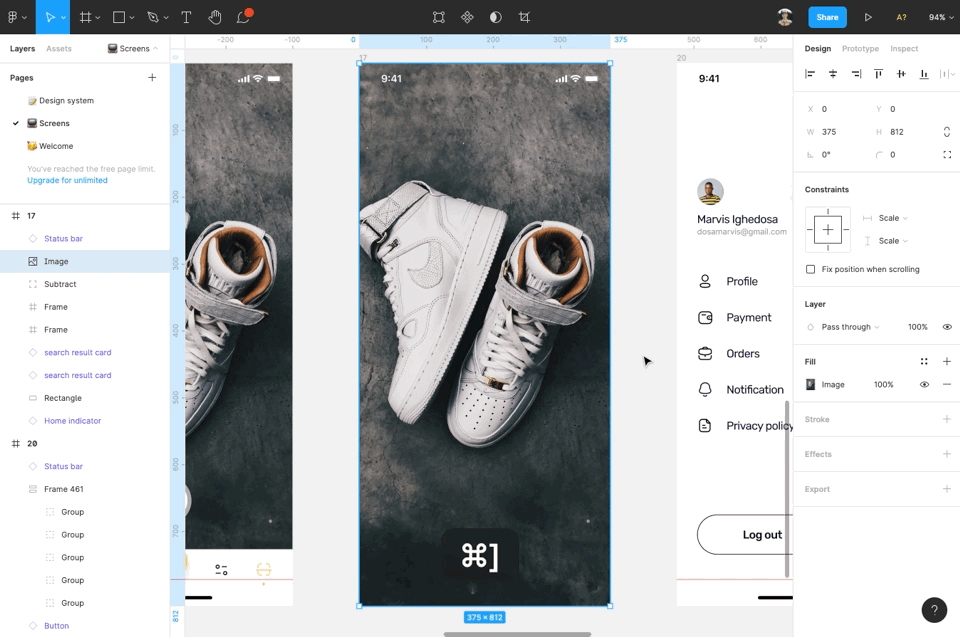Select the Subtract layer in layers panel

60,283
